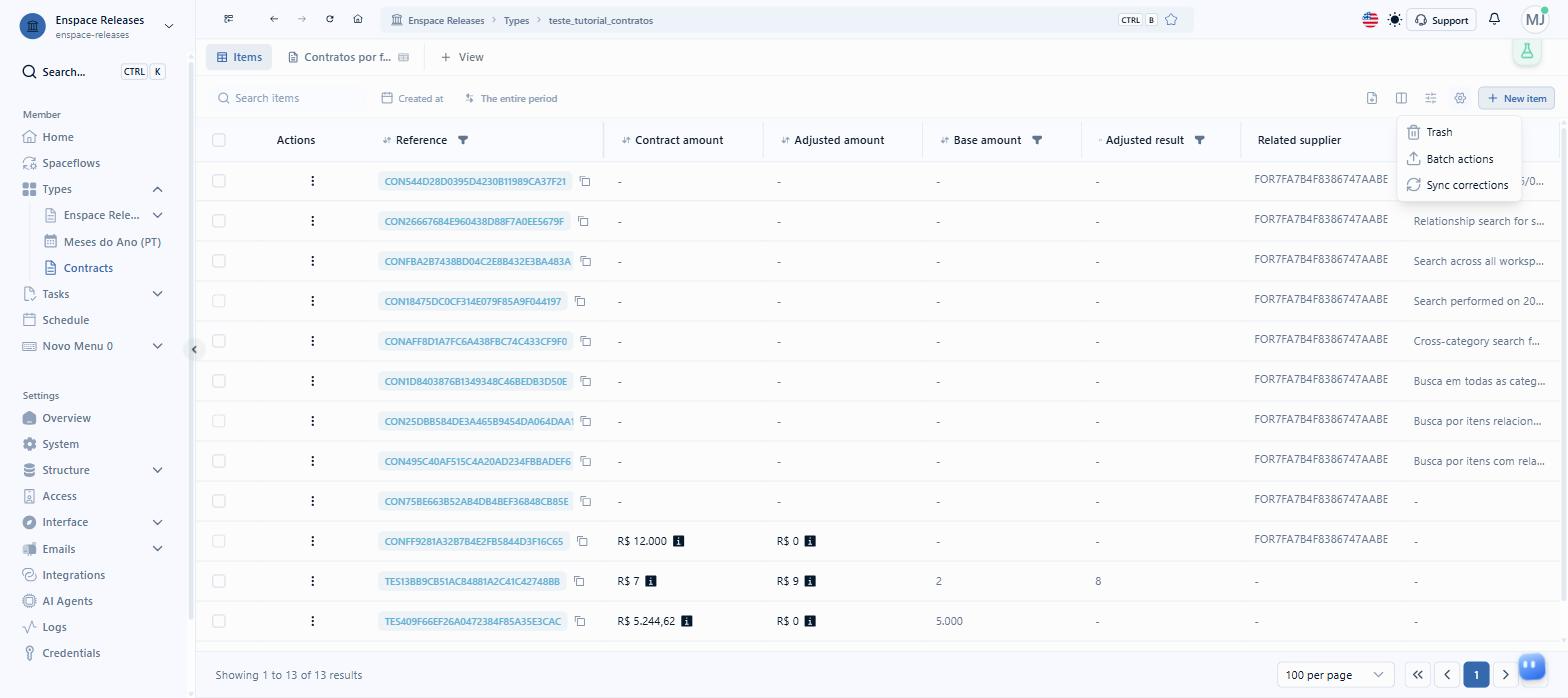Open AI Agents settings page

(x=67, y=601)
